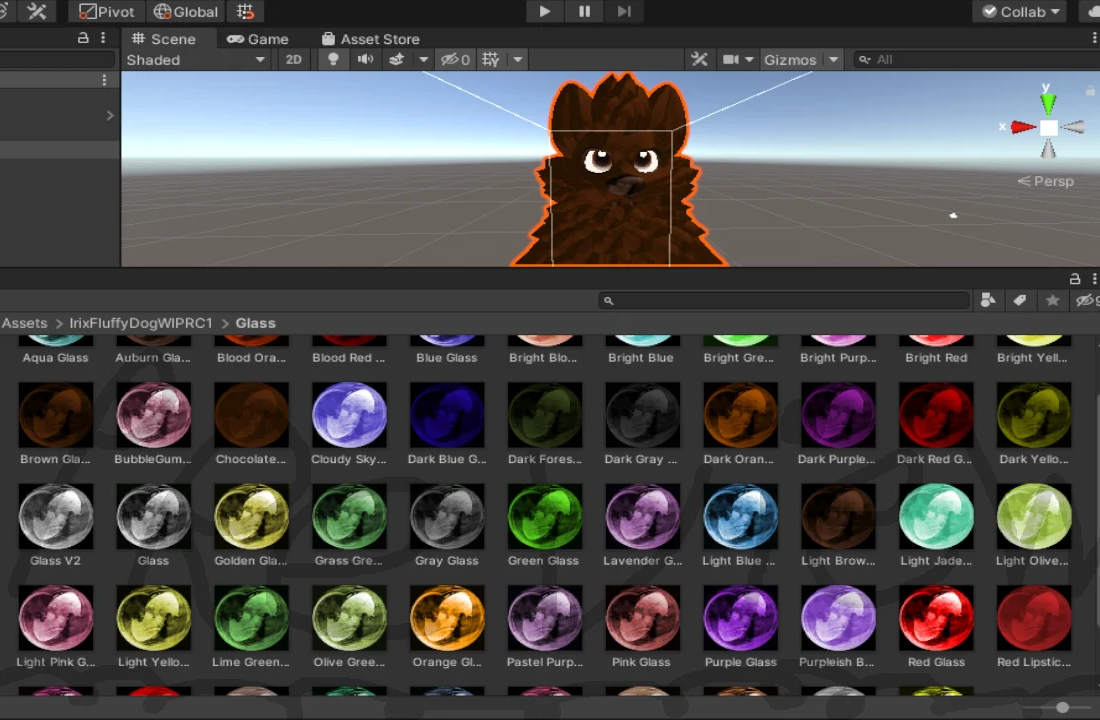
Task: Toggle grid snapping icon in top toolbar
Action: pyautogui.click(x=246, y=12)
